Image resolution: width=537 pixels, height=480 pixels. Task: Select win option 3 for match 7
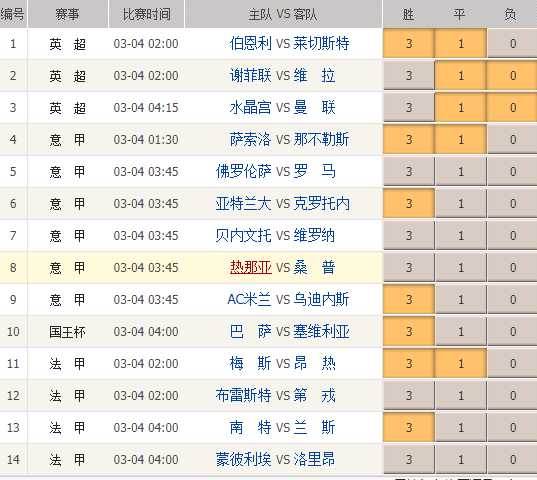coord(409,236)
